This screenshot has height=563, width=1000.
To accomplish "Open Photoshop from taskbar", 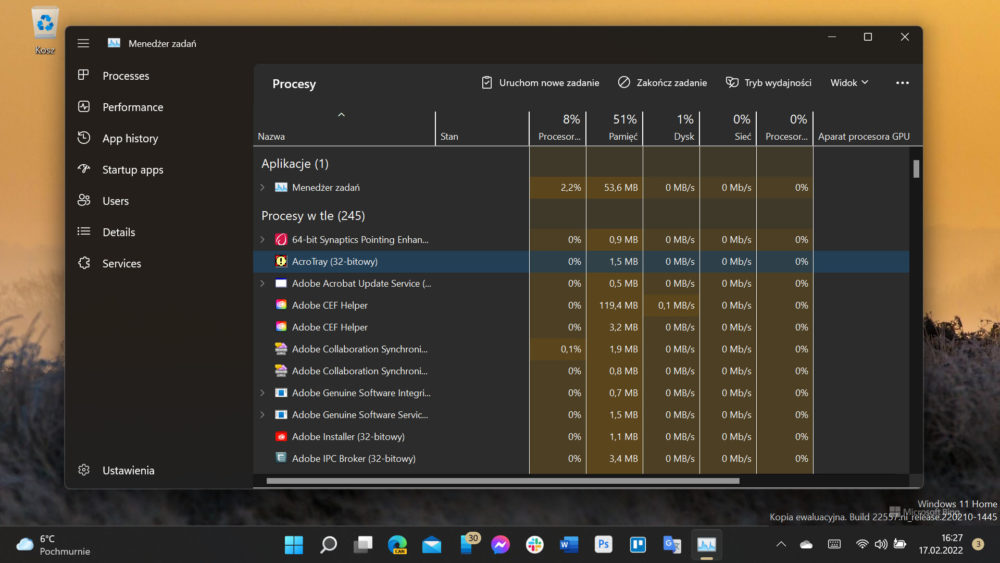I will click(x=603, y=545).
